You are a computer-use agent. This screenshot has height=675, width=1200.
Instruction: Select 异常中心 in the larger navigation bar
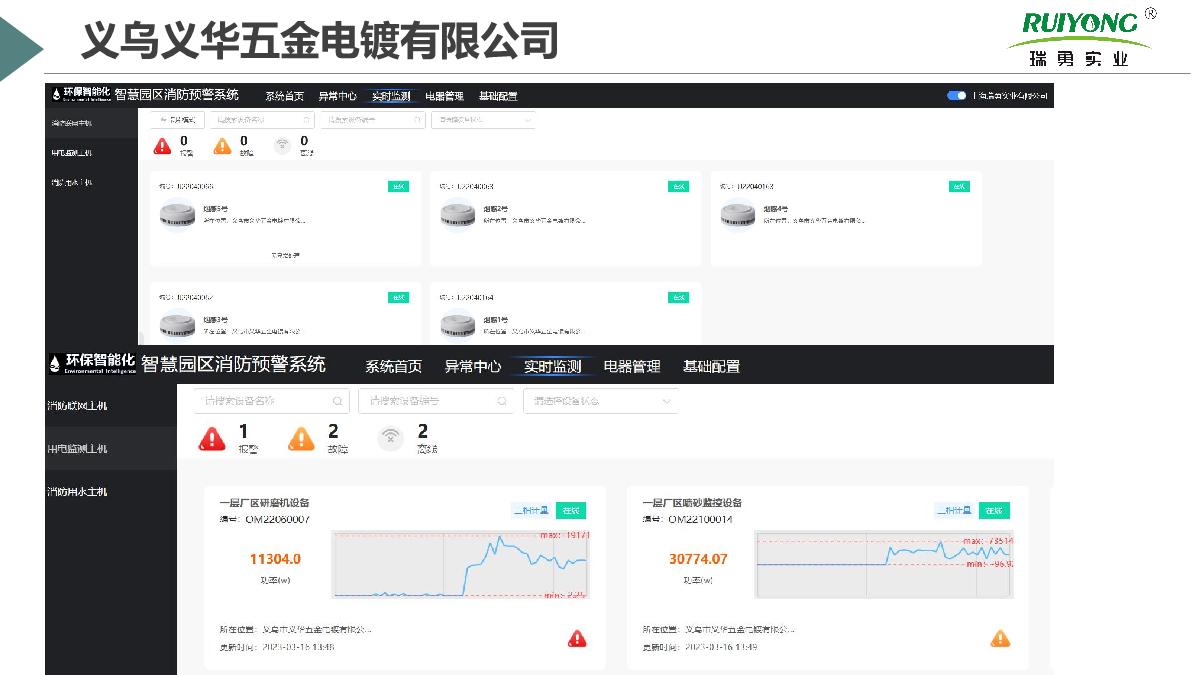(x=473, y=366)
